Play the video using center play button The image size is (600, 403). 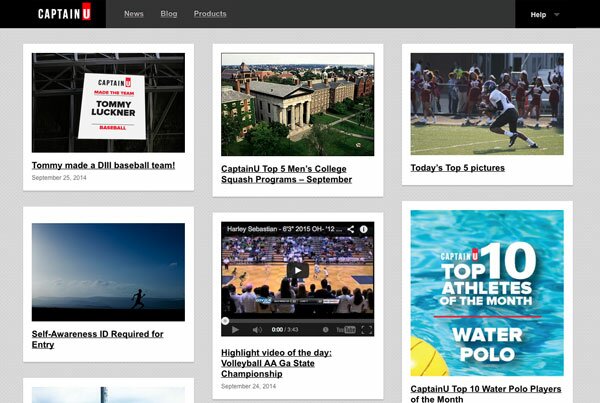click(x=298, y=271)
